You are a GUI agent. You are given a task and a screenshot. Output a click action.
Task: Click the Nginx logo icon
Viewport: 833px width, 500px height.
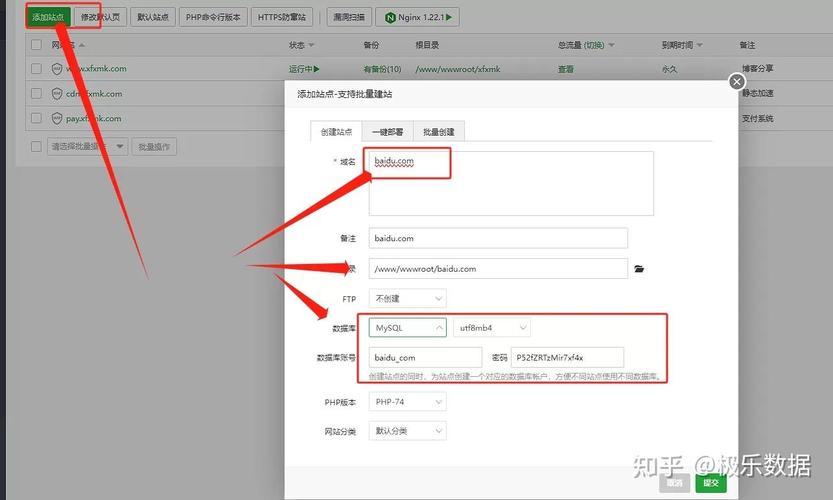[x=390, y=18]
